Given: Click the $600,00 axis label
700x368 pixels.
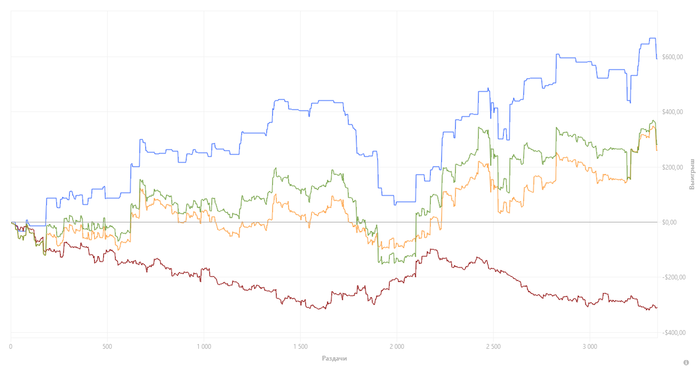Looking at the screenshot, I should coord(672,57).
